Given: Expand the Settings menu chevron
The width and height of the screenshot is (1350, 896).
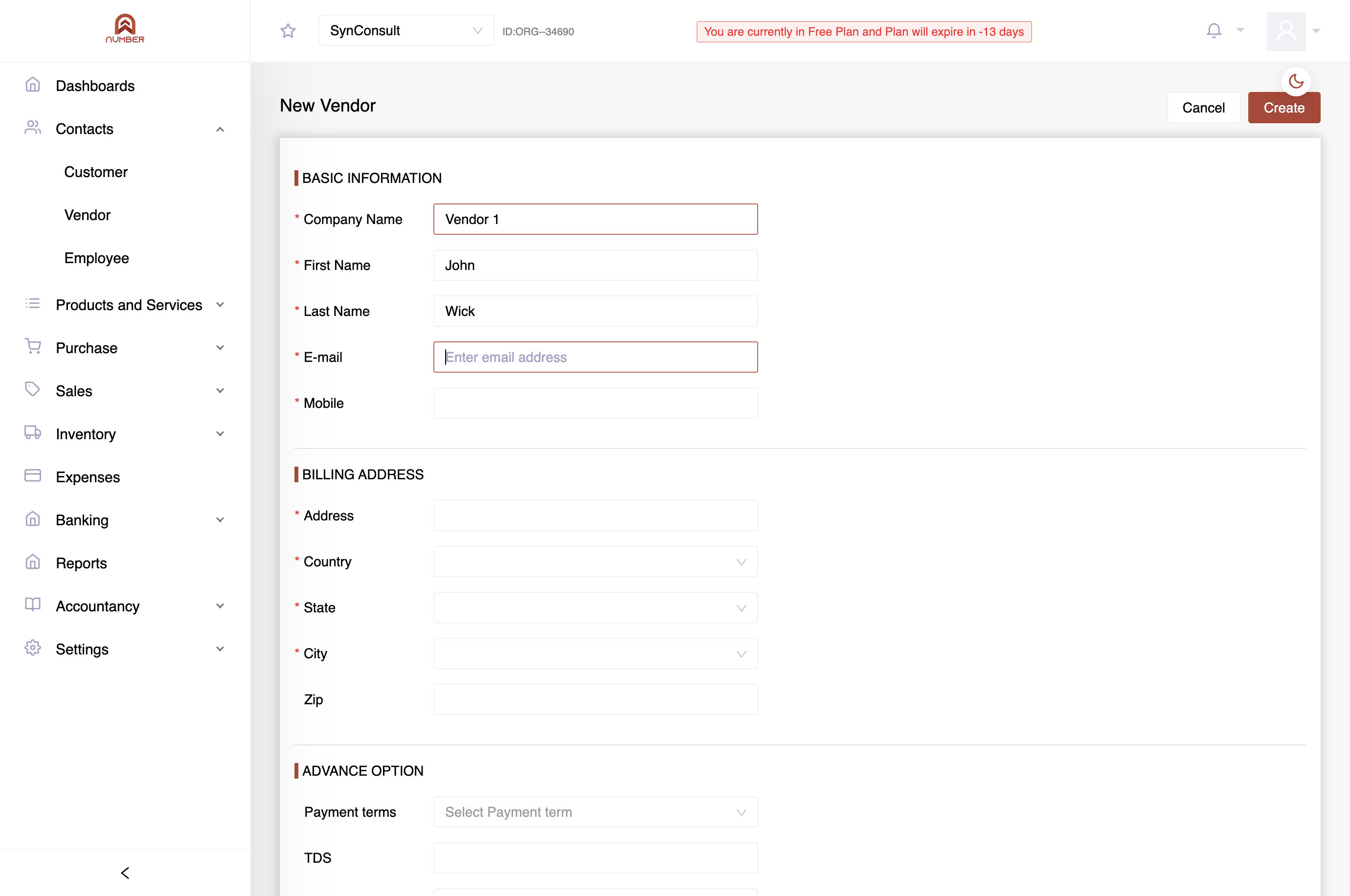Looking at the screenshot, I should pyautogui.click(x=220, y=649).
